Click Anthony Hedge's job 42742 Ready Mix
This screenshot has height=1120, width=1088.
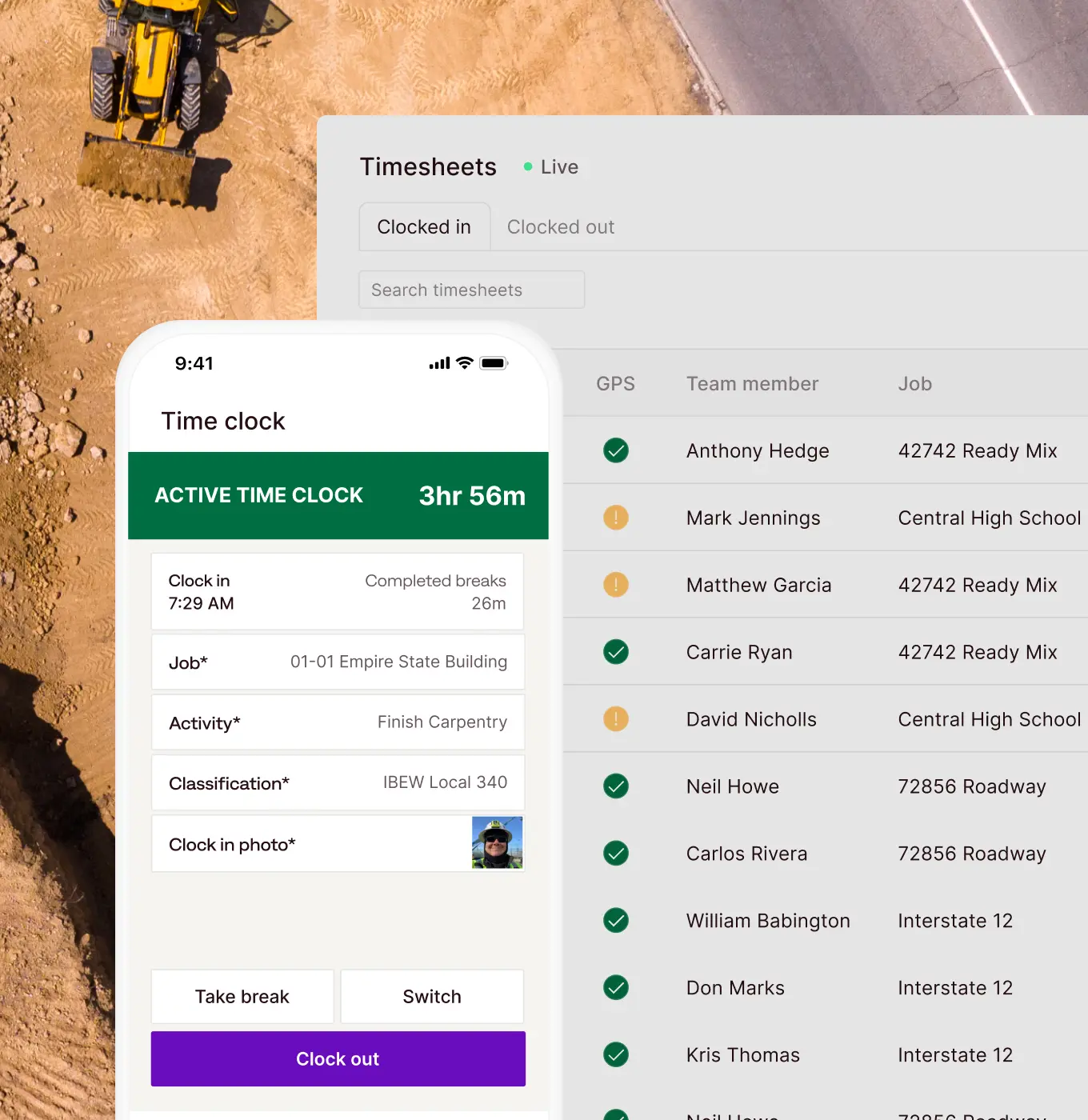[x=978, y=451]
